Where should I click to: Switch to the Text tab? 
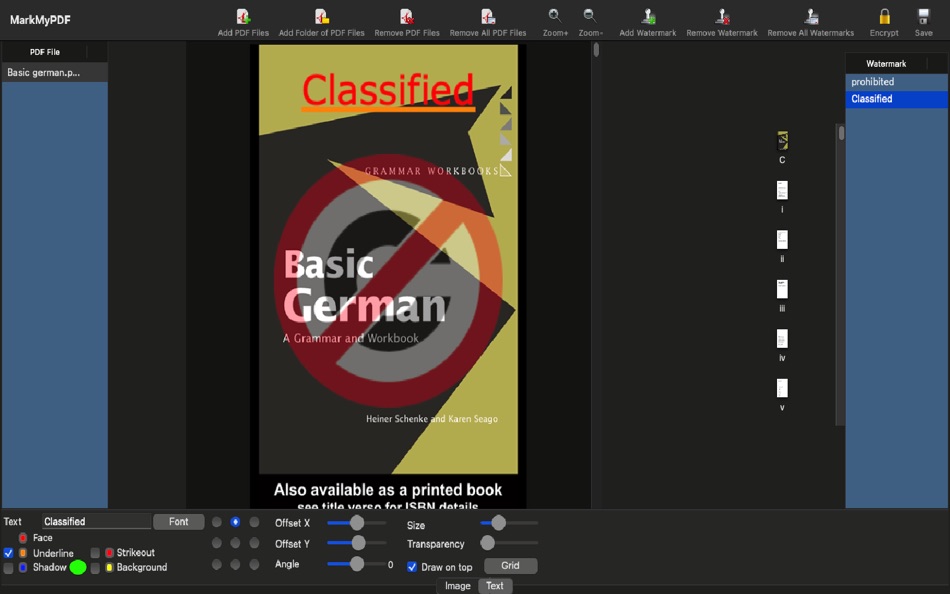tap(495, 586)
